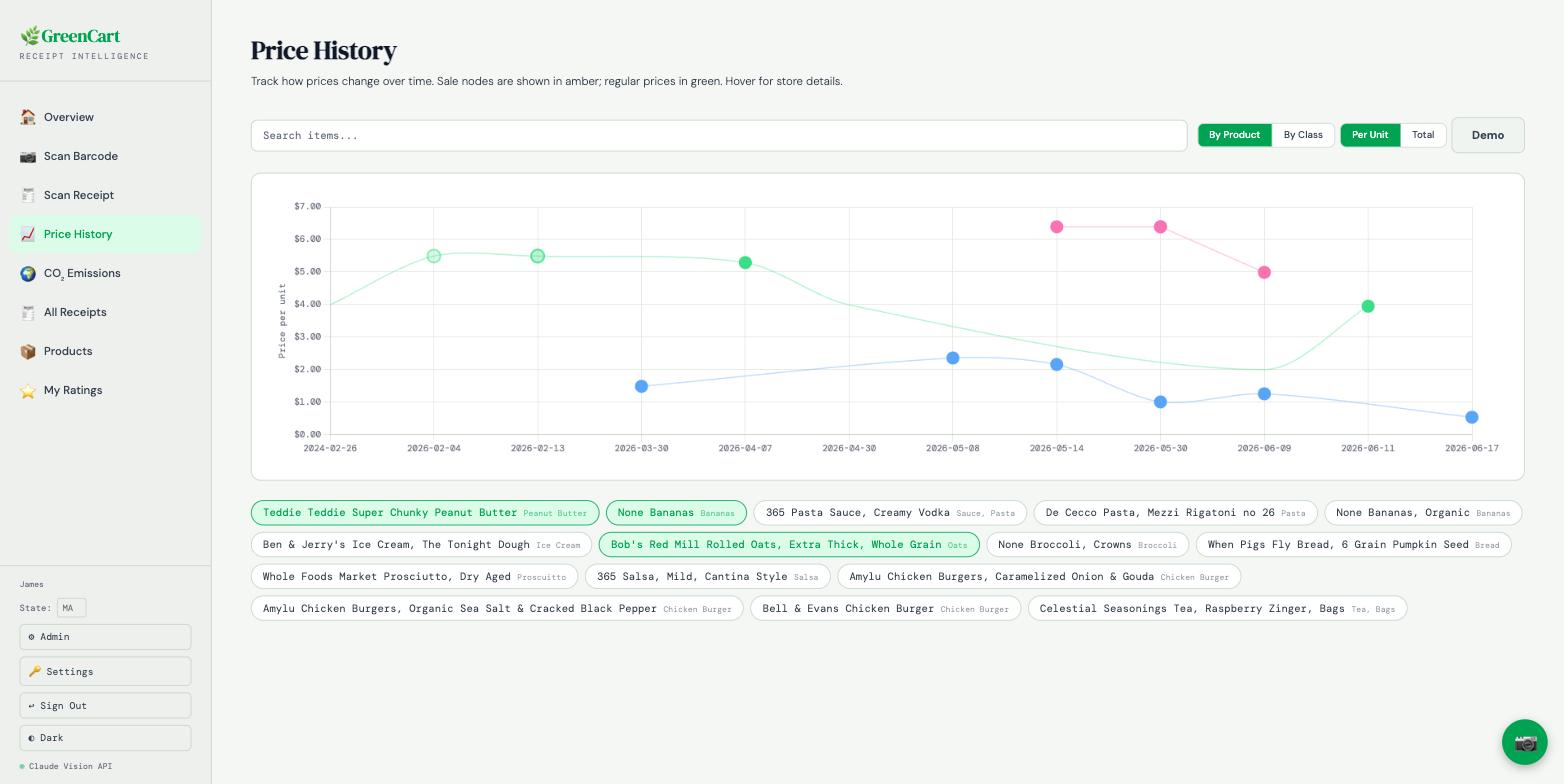Click the CO2 Emissions globe icon
Screen dimensions: 1564x784
pyautogui.click(x=28, y=273)
